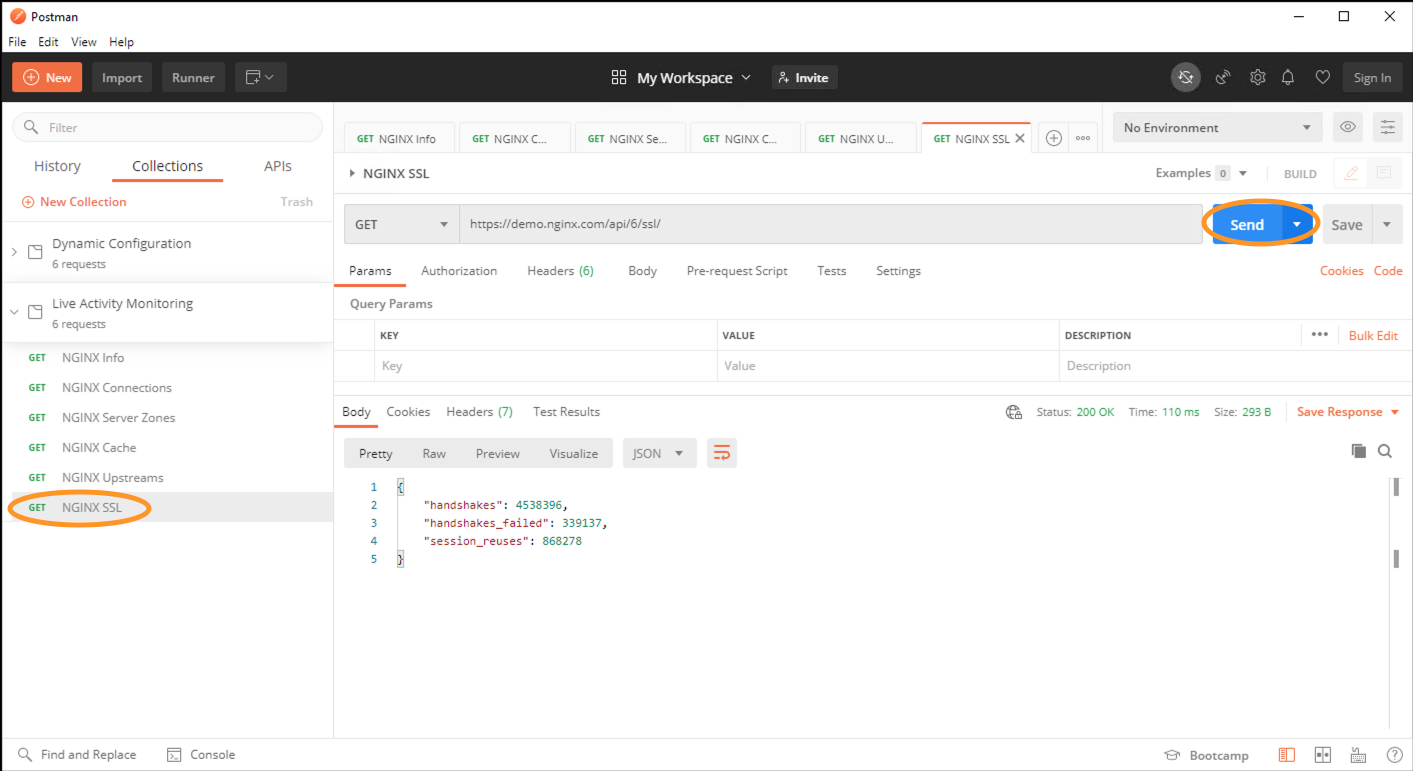Open the Test Results response tab
Image resolution: width=1413 pixels, height=771 pixels.
pos(566,412)
